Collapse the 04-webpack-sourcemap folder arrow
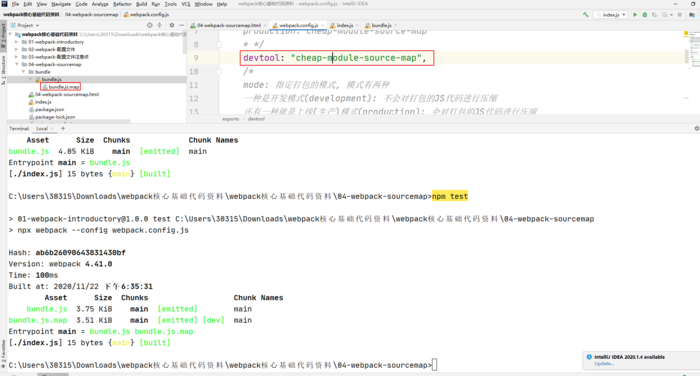Viewport: 700px width, 376px height. [17, 64]
